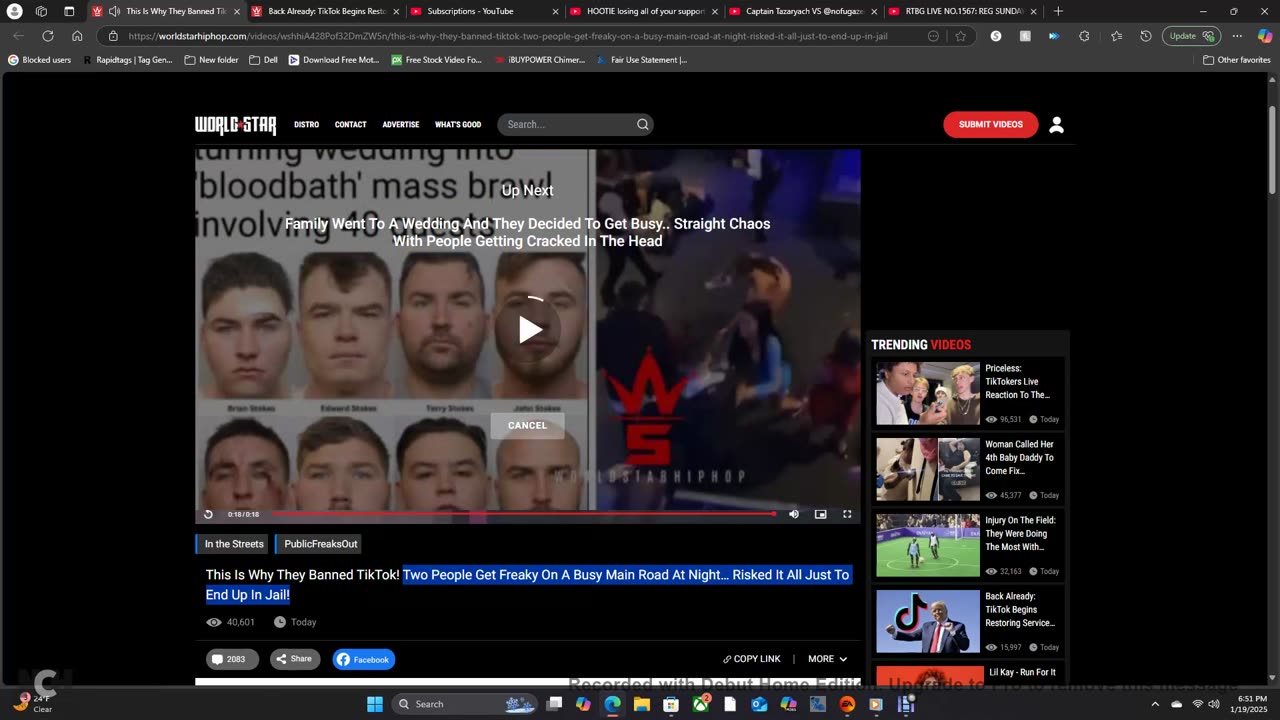Image resolution: width=1280 pixels, height=720 pixels.
Task: Add page to favorites with star icon
Action: click(x=961, y=36)
